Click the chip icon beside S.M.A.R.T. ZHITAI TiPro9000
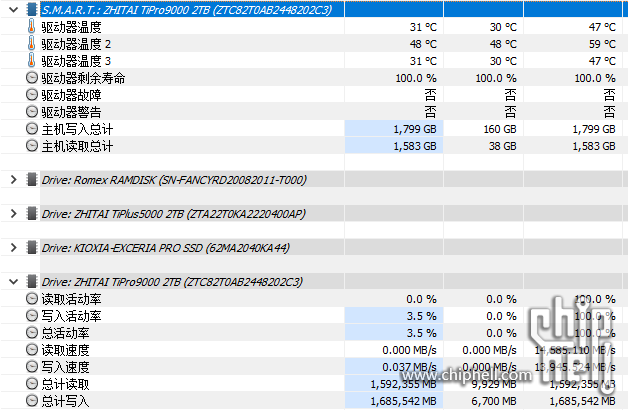The image size is (628, 410). click(x=32, y=10)
